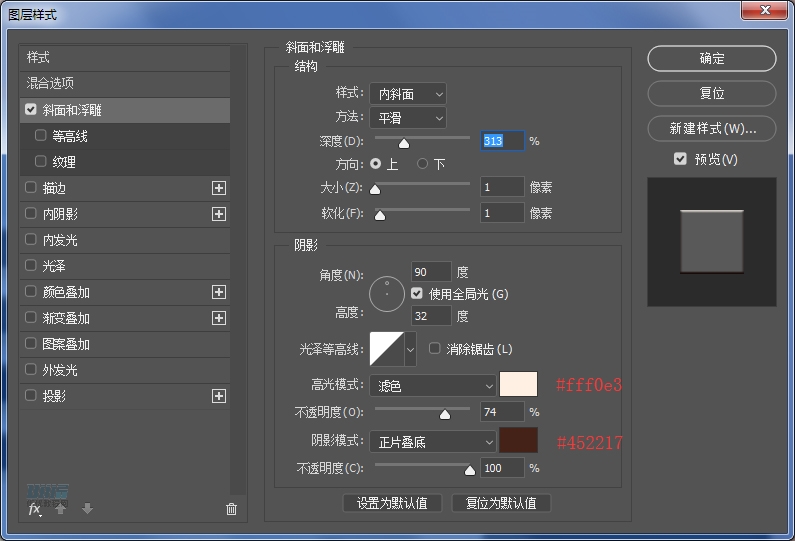Click the 确定 button
The height and width of the screenshot is (541, 795).
[x=711, y=59]
